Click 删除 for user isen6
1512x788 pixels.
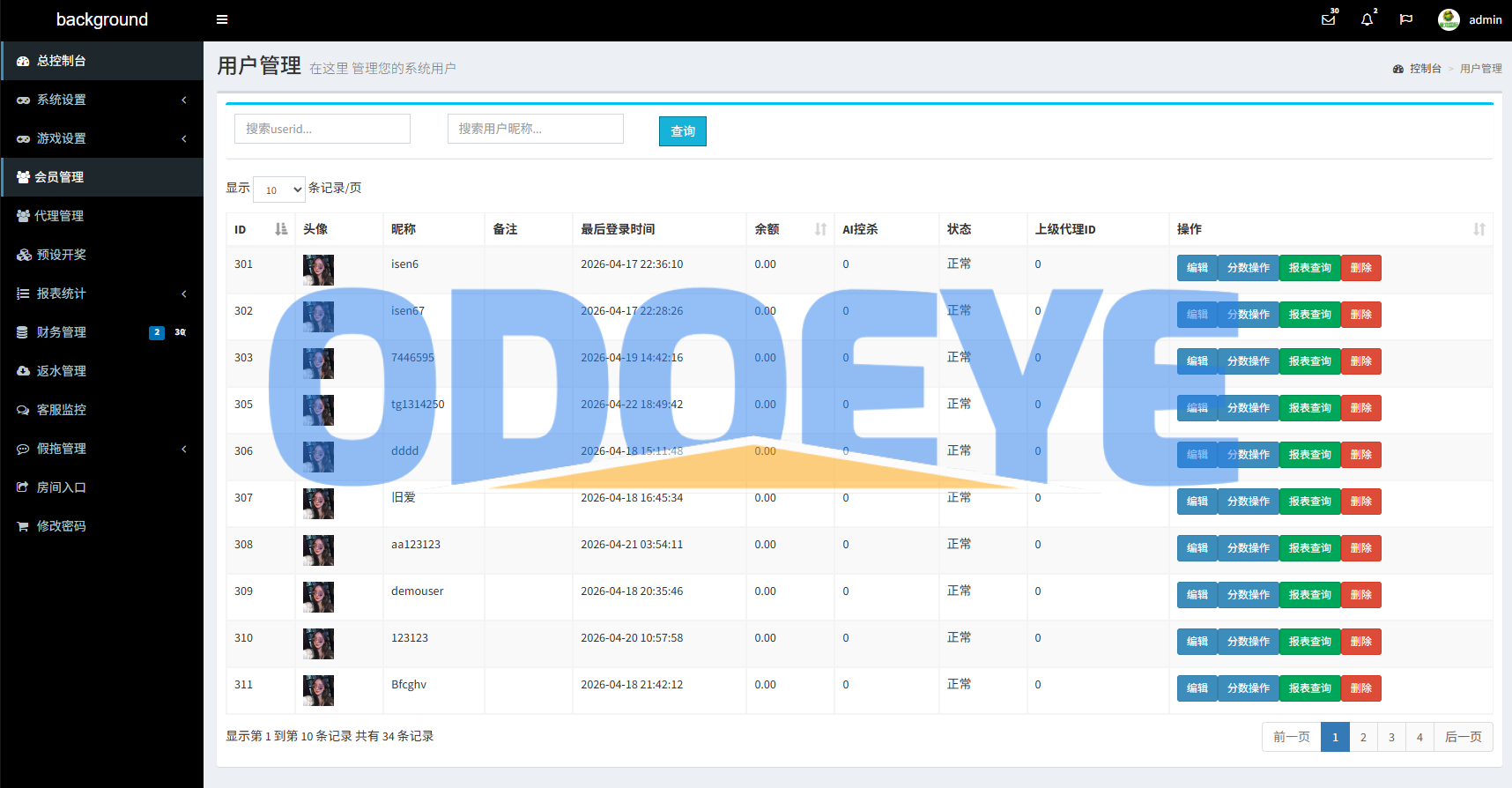click(x=1361, y=268)
